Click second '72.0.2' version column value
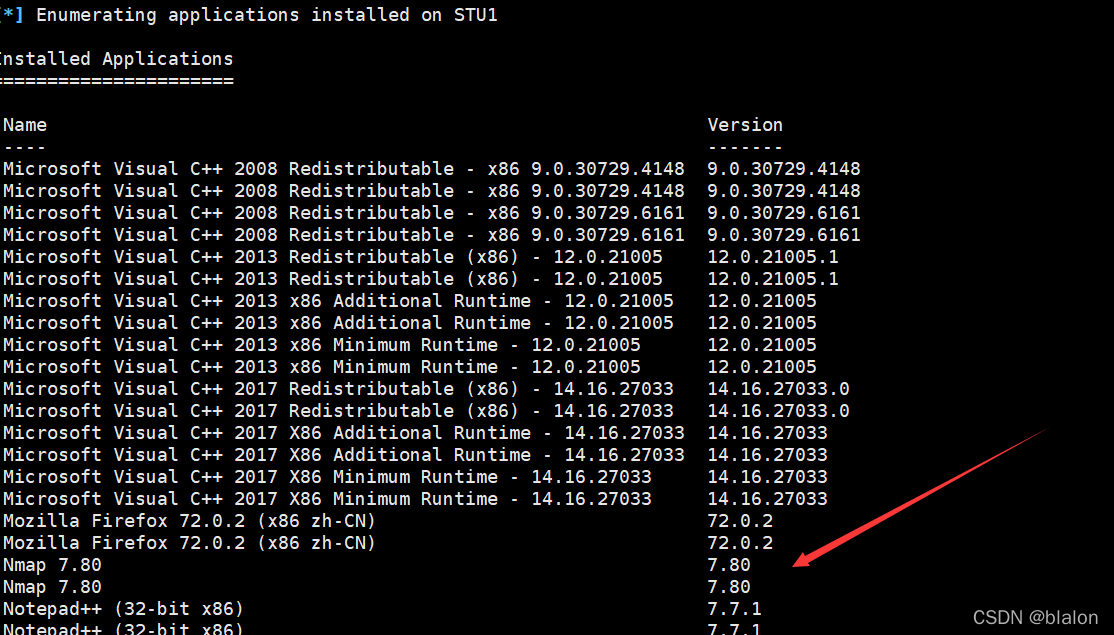The width and height of the screenshot is (1114, 635). pyautogui.click(x=740, y=543)
